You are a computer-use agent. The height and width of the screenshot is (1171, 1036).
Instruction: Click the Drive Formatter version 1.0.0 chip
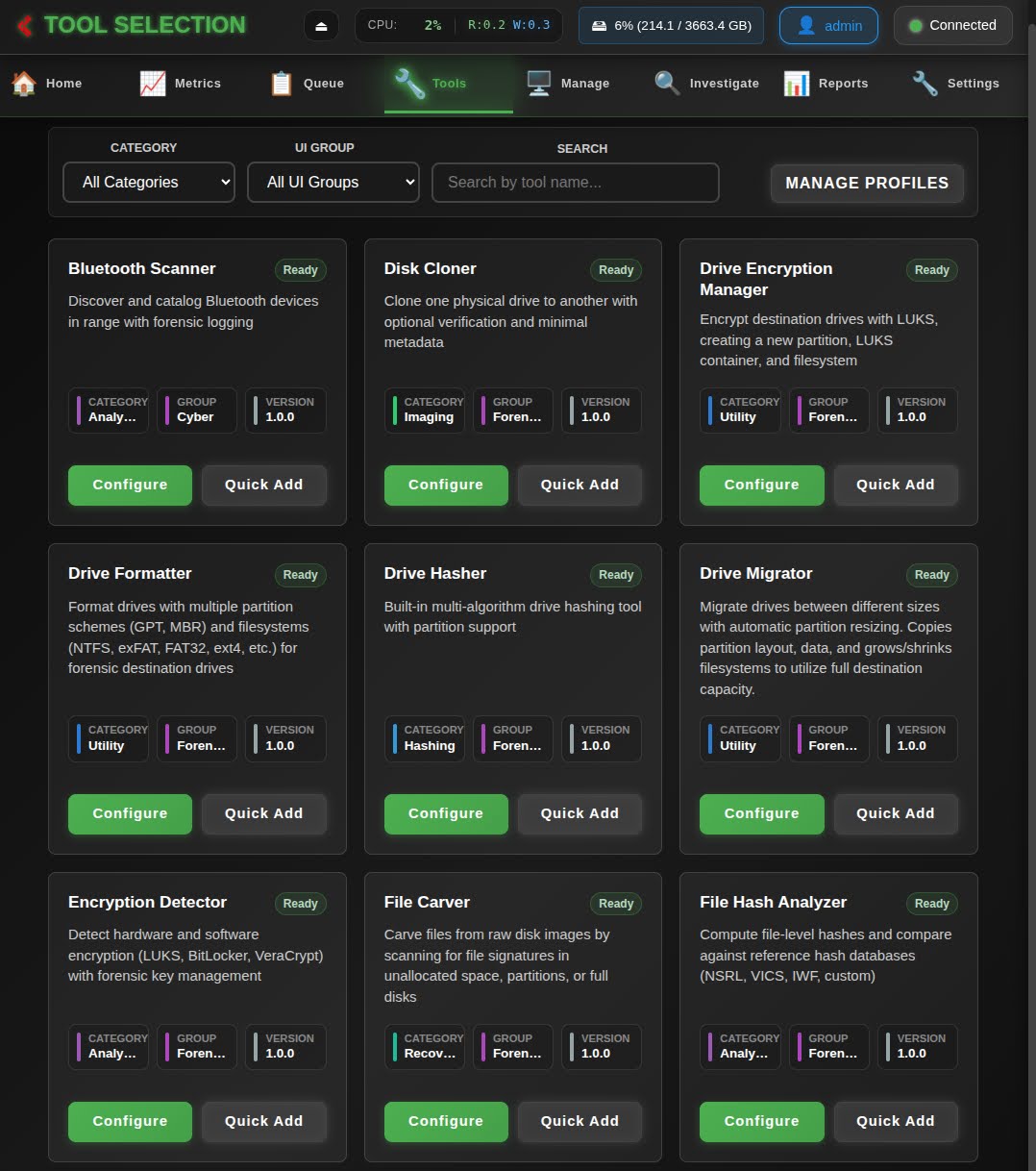[x=285, y=738]
